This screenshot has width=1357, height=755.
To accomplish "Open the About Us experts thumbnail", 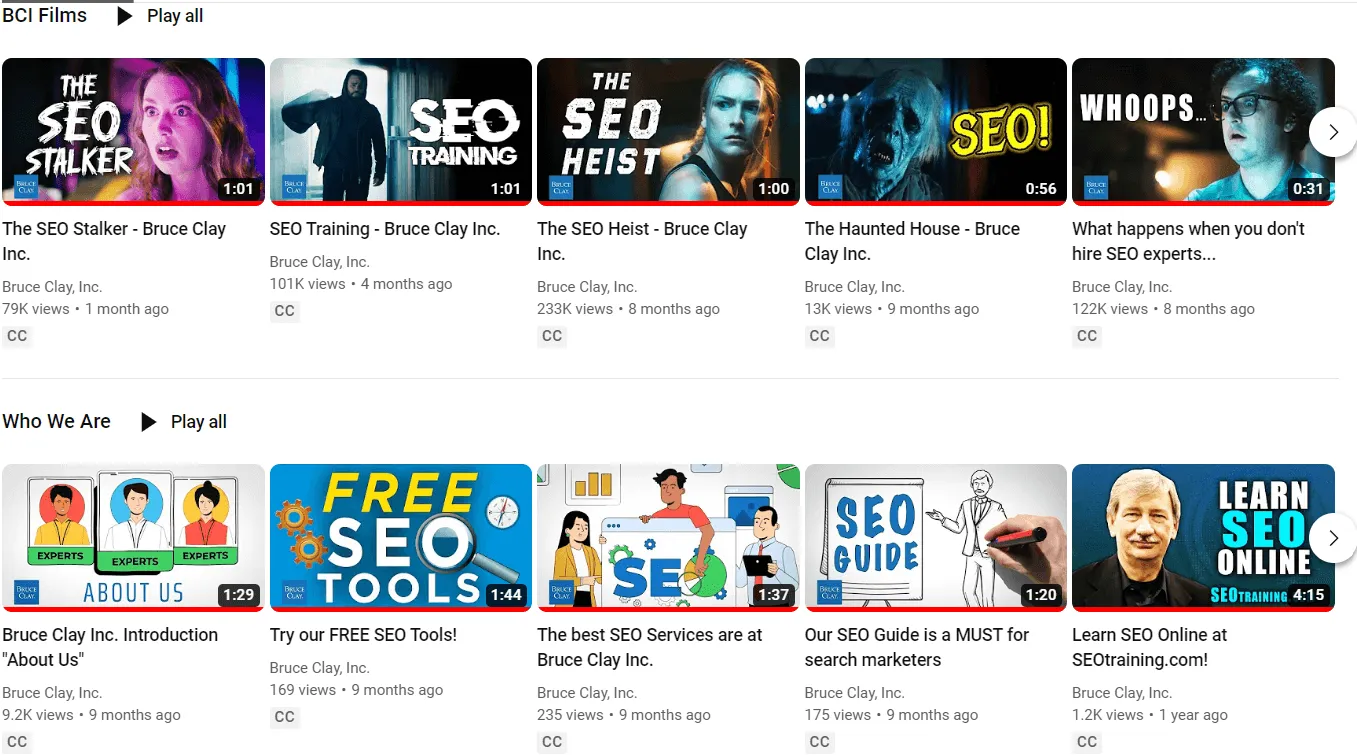I will (x=133, y=537).
